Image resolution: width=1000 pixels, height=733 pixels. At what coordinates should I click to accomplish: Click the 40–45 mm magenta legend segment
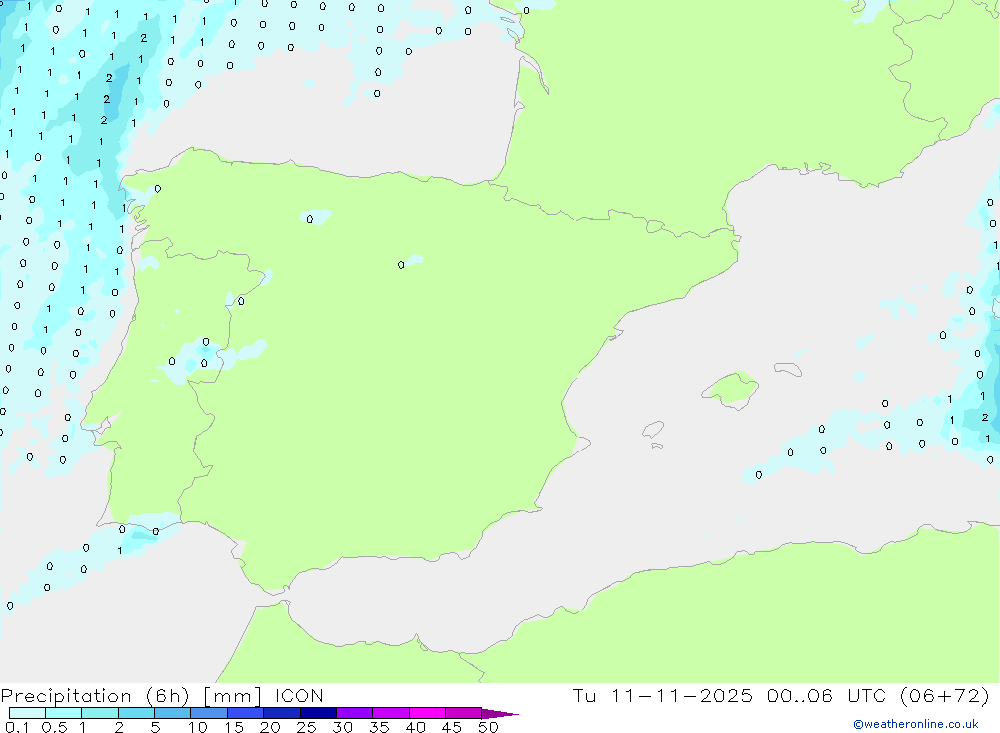(x=427, y=713)
